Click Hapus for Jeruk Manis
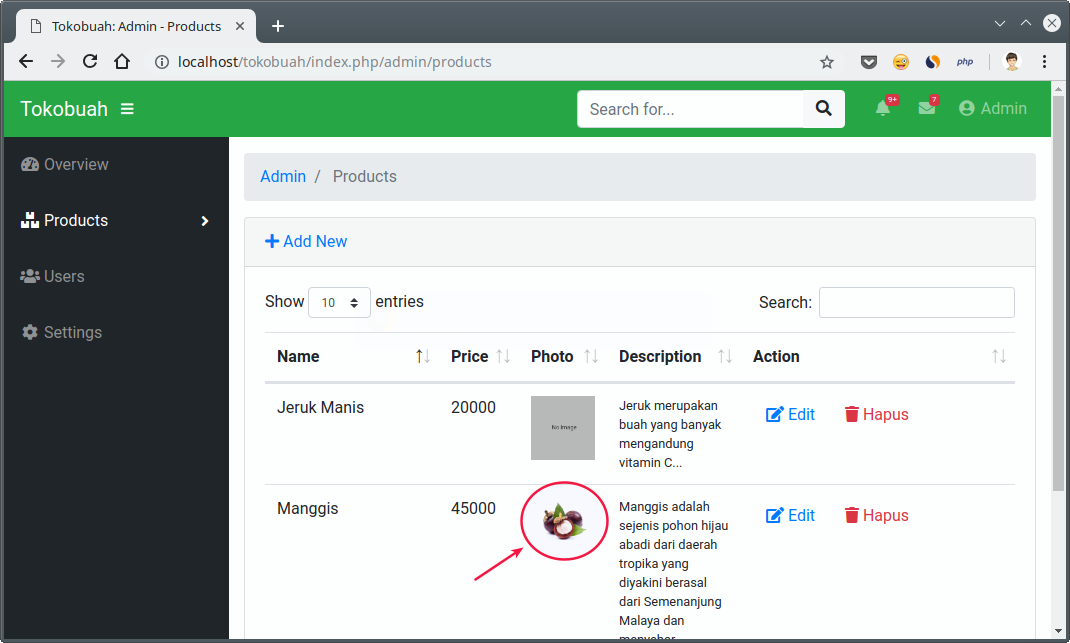Image resolution: width=1070 pixels, height=643 pixels. coord(876,414)
